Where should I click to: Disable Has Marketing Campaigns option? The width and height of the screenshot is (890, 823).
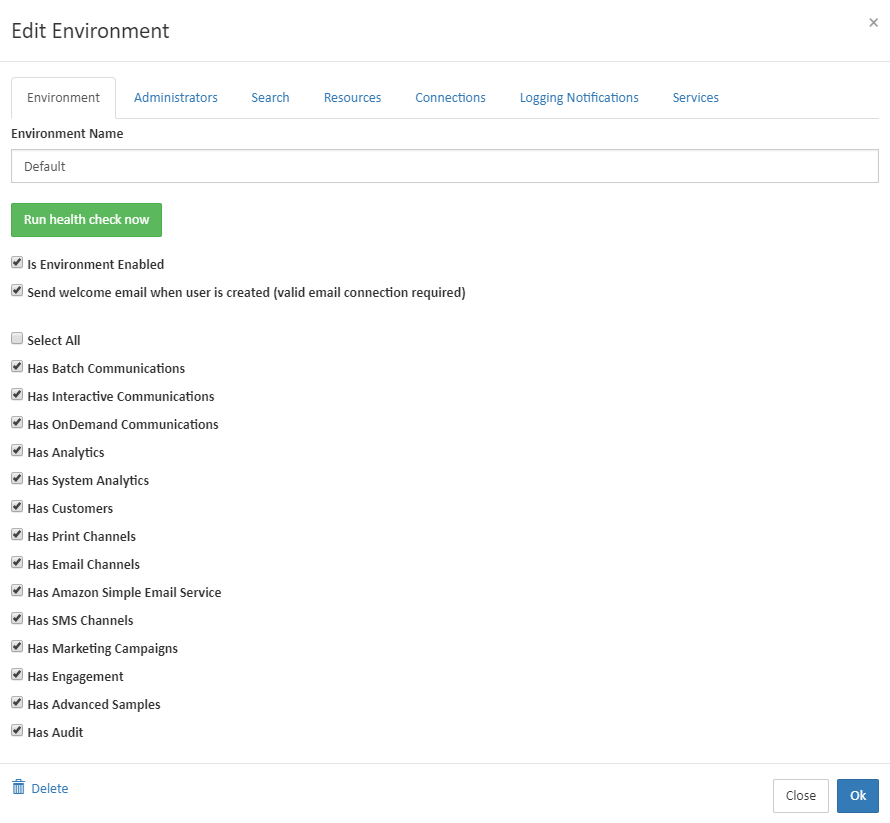pos(17,646)
